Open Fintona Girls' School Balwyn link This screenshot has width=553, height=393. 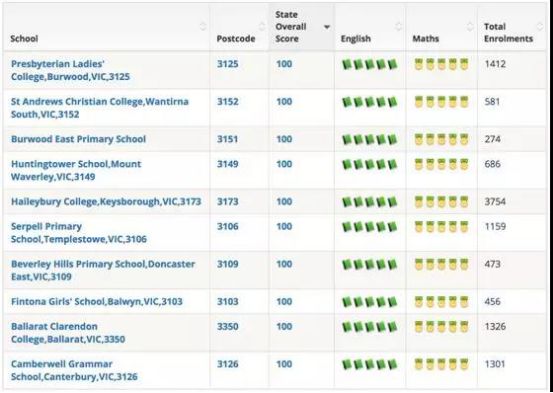pyautogui.click(x=97, y=302)
